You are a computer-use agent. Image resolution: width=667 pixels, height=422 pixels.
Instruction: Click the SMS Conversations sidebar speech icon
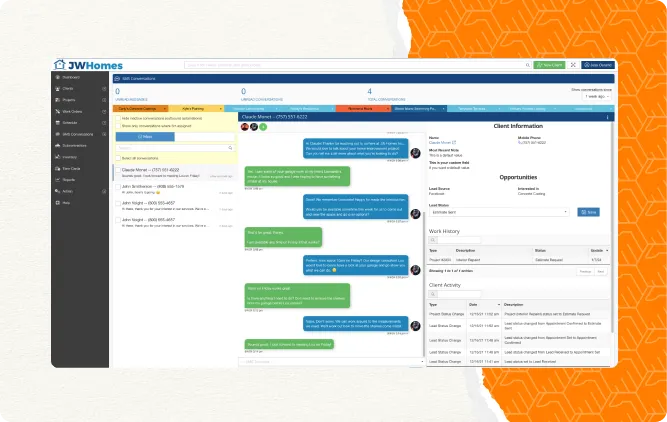tap(57, 134)
